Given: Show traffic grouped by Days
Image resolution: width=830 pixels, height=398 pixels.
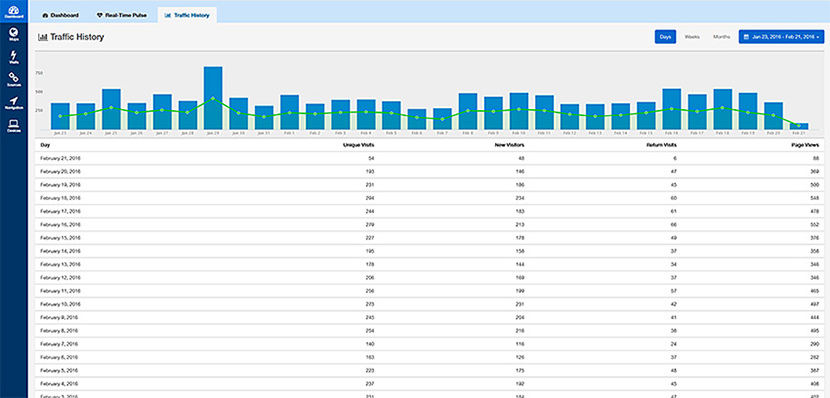Looking at the screenshot, I should click(x=665, y=37).
